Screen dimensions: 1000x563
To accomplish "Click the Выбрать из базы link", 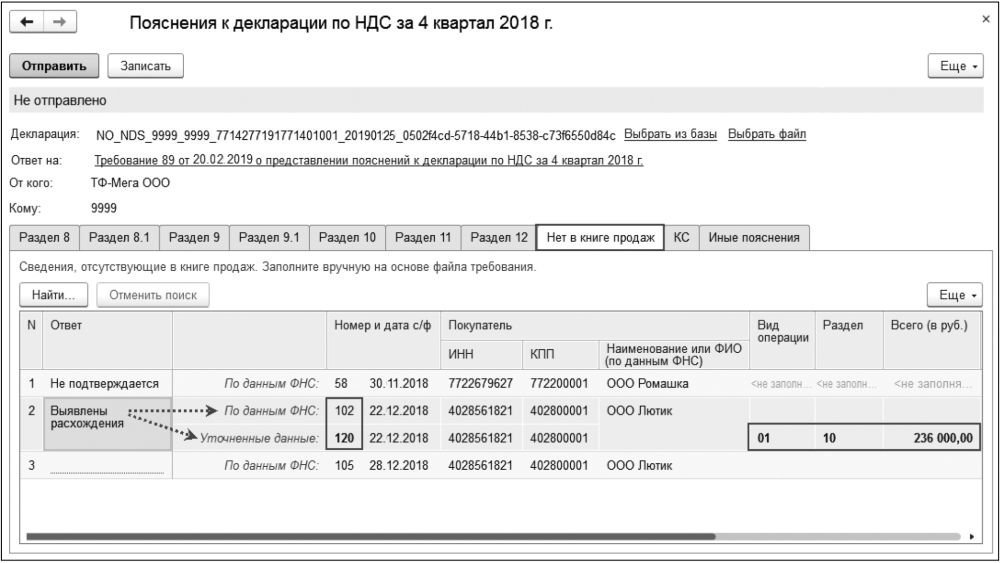I will point(670,135).
